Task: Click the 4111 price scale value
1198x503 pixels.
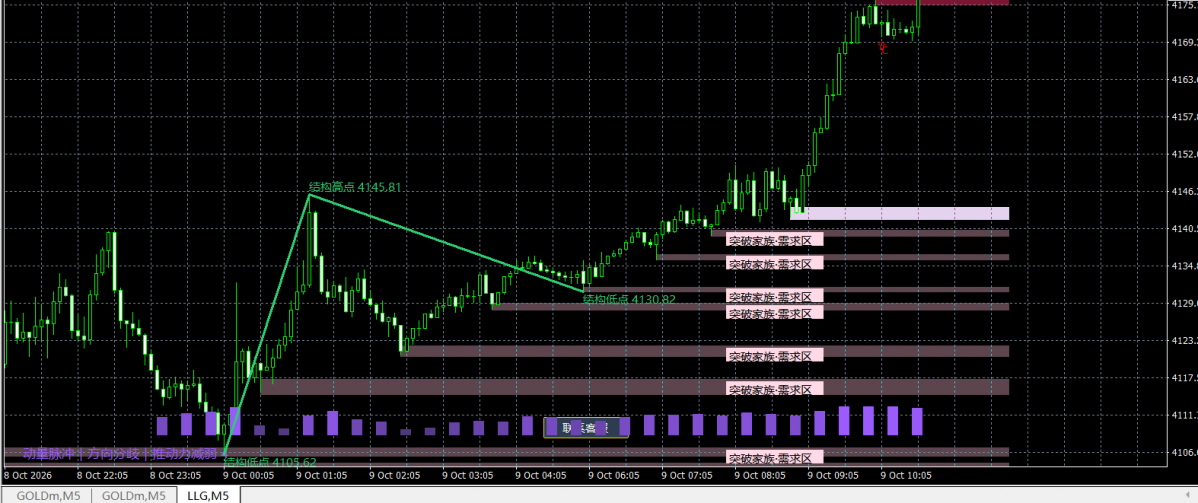Action: coord(1183,415)
